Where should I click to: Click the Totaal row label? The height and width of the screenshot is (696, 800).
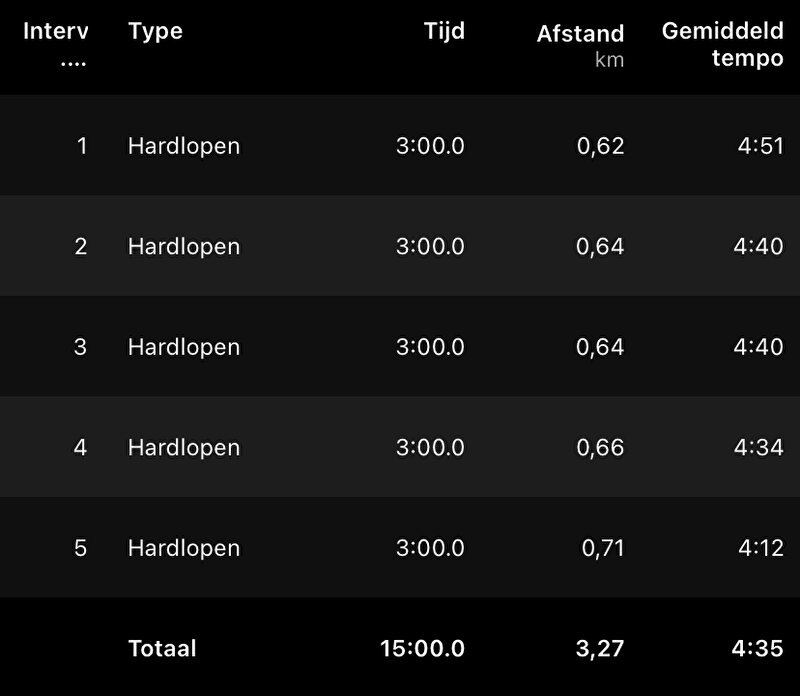pos(162,649)
